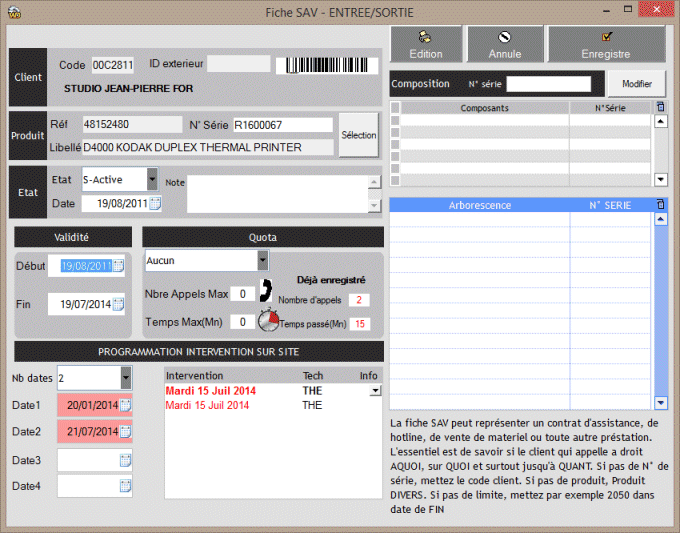Screen dimensions: 680x533
Task: Open the Info dropdown on first intervention row
Action: (x=376, y=391)
